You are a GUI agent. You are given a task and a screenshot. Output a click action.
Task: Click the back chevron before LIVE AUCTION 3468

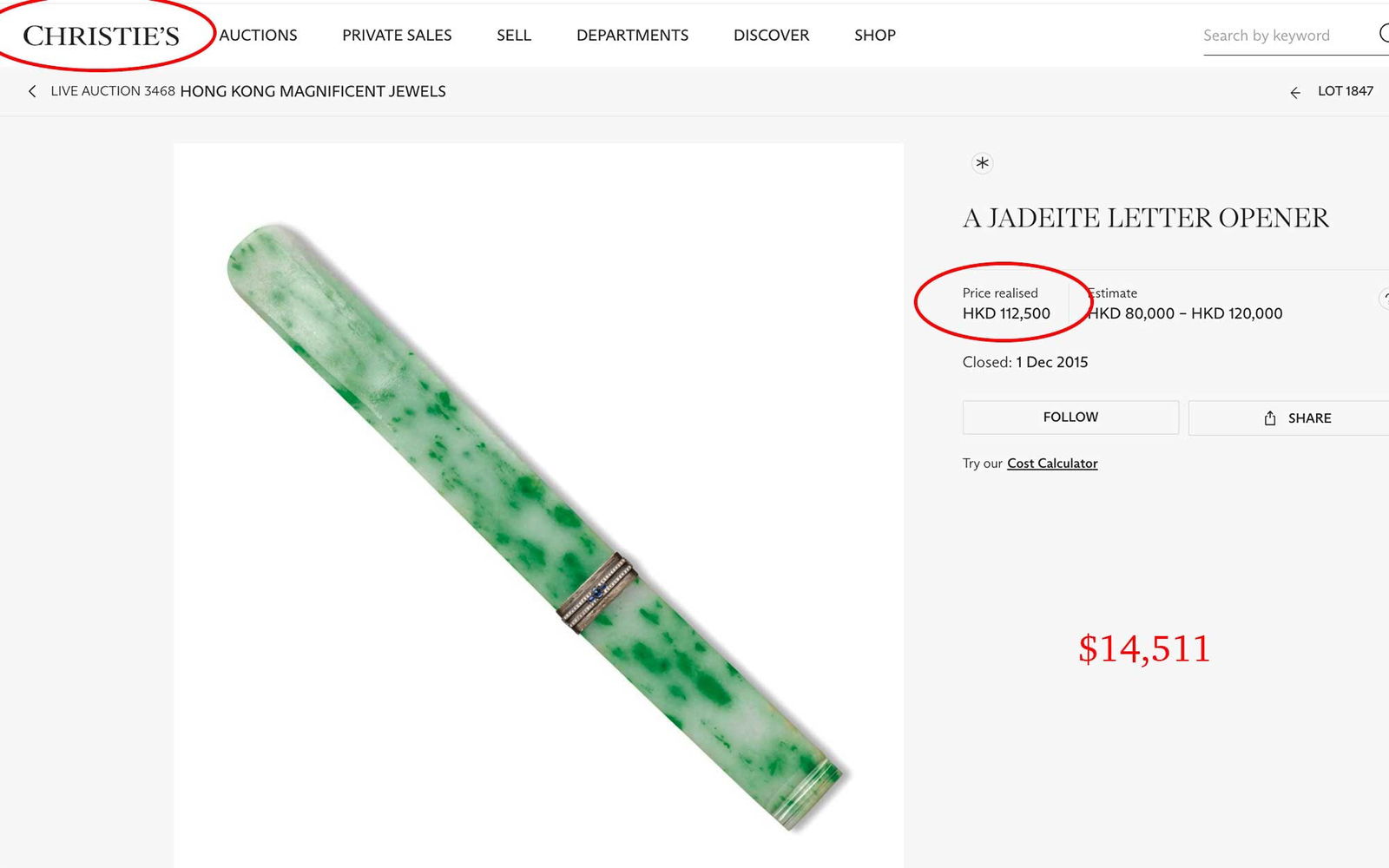pyautogui.click(x=33, y=90)
